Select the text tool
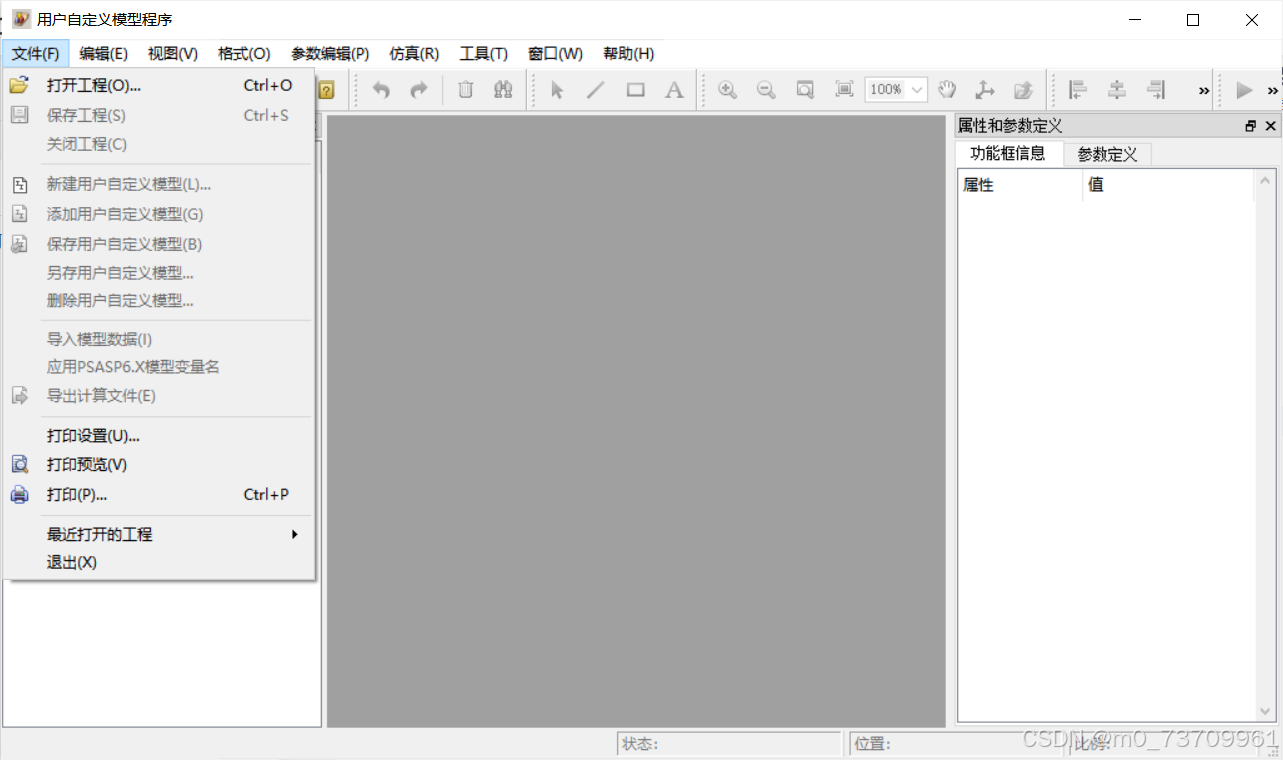The width and height of the screenshot is (1283, 760). [673, 89]
